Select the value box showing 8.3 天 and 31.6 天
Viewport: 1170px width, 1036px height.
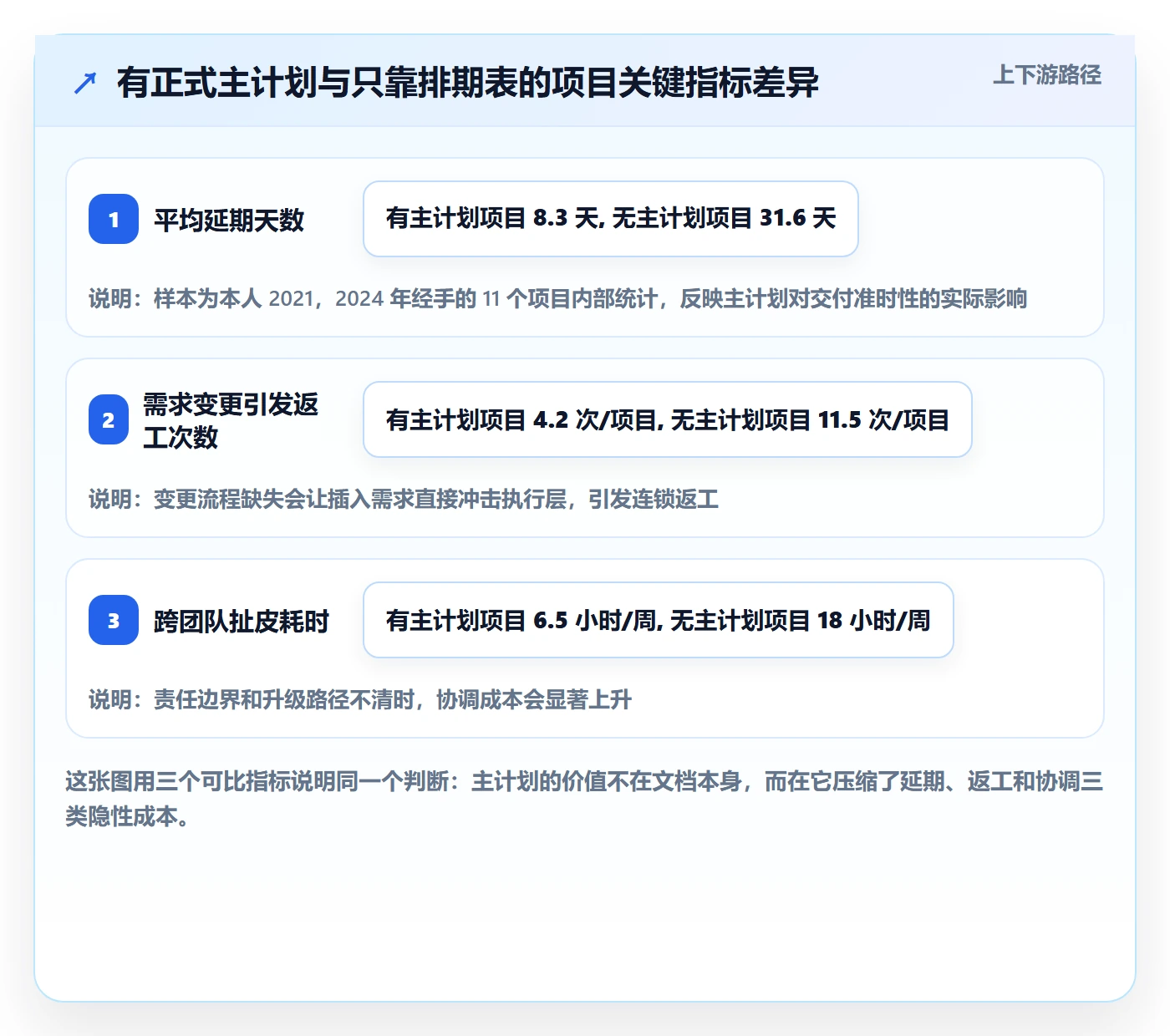(611, 219)
